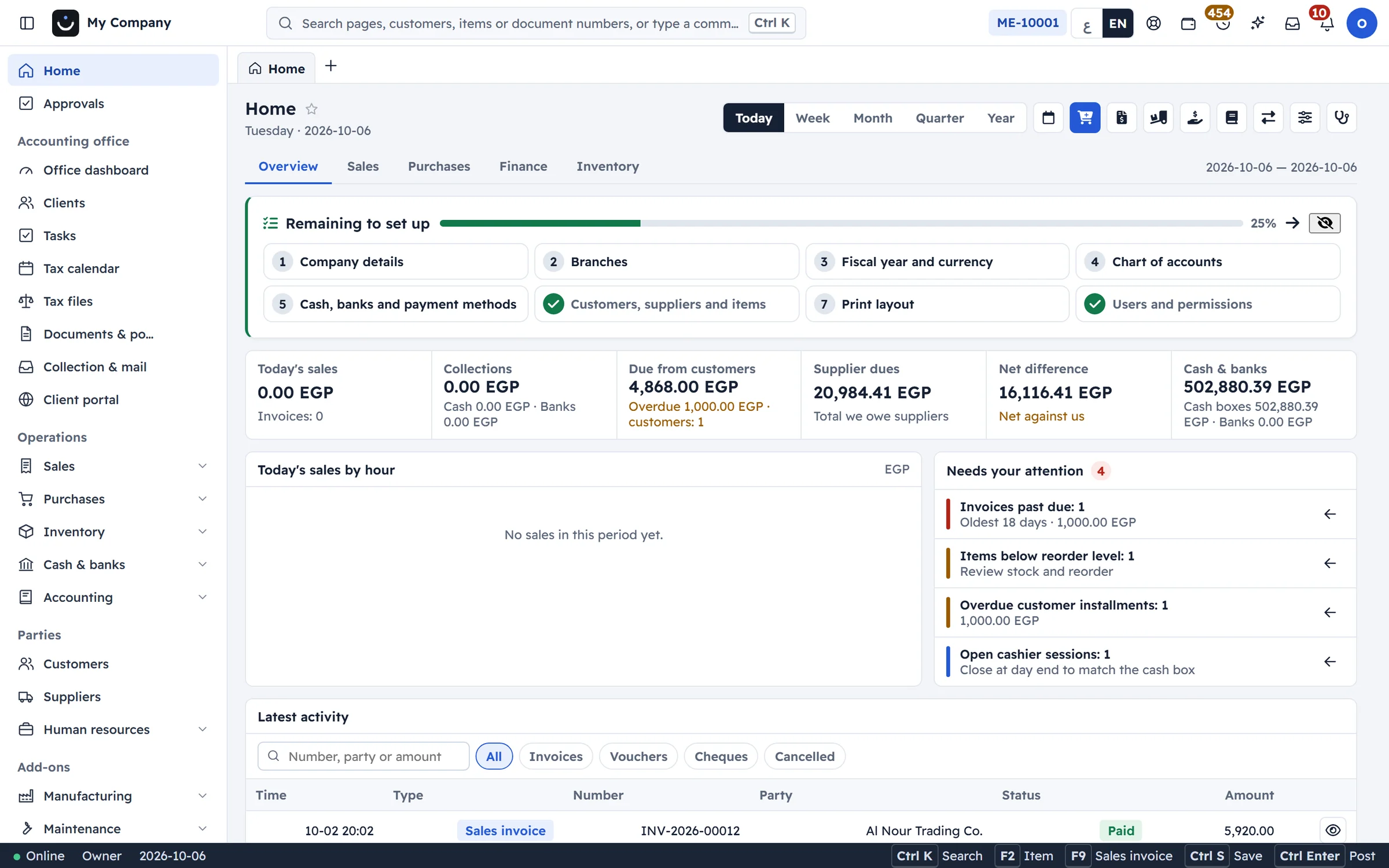
Task: Open the Chart of accounts setup step
Action: (1208, 262)
